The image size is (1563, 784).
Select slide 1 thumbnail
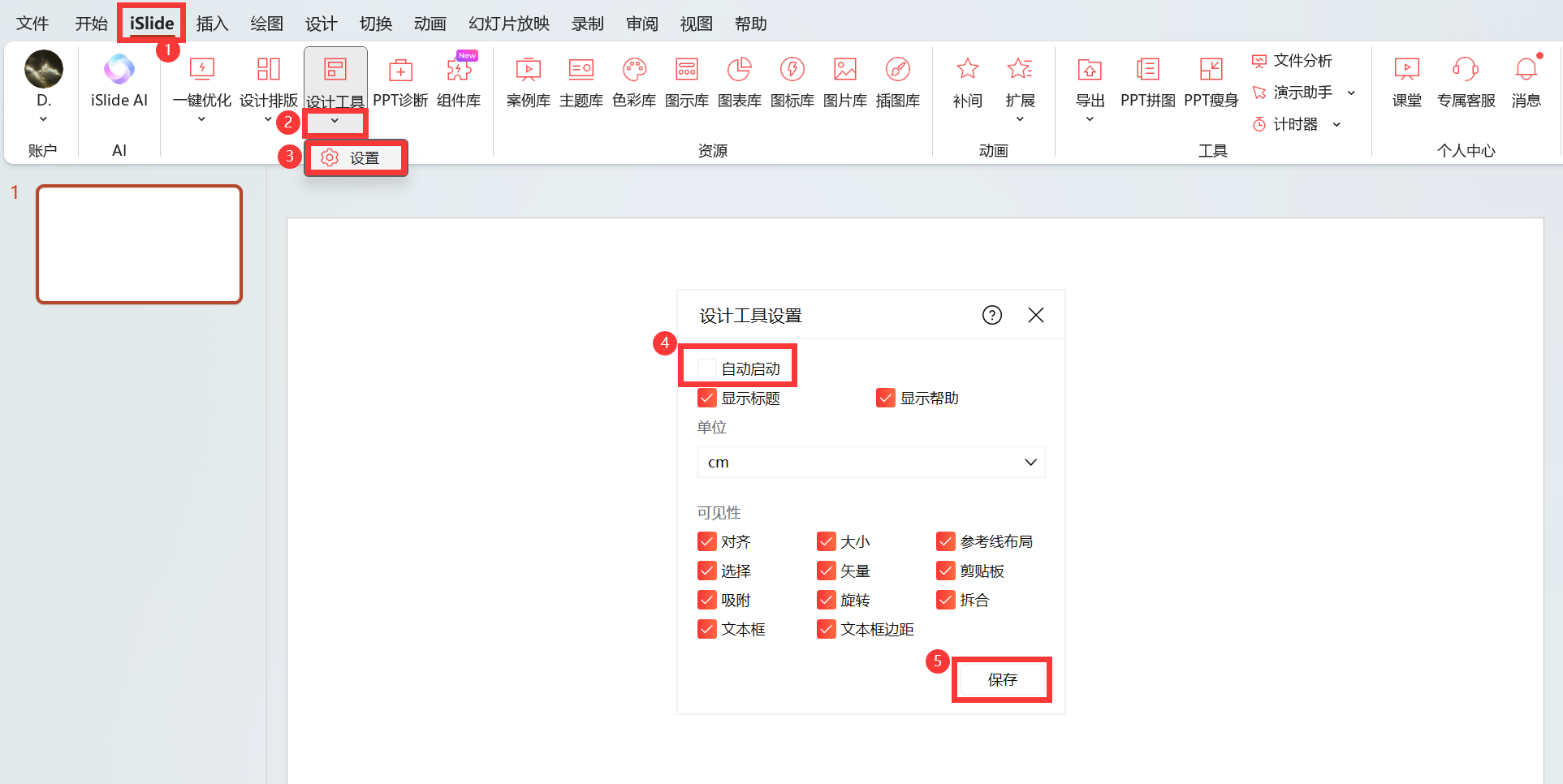coord(139,244)
